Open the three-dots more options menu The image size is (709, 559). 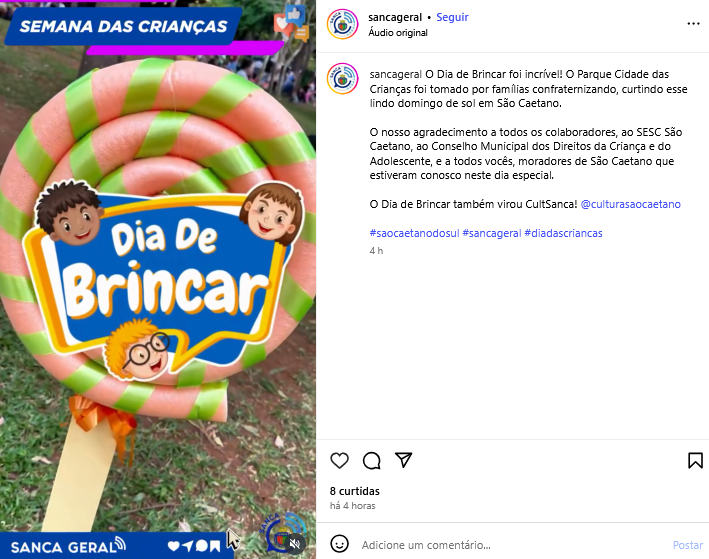coord(693,24)
